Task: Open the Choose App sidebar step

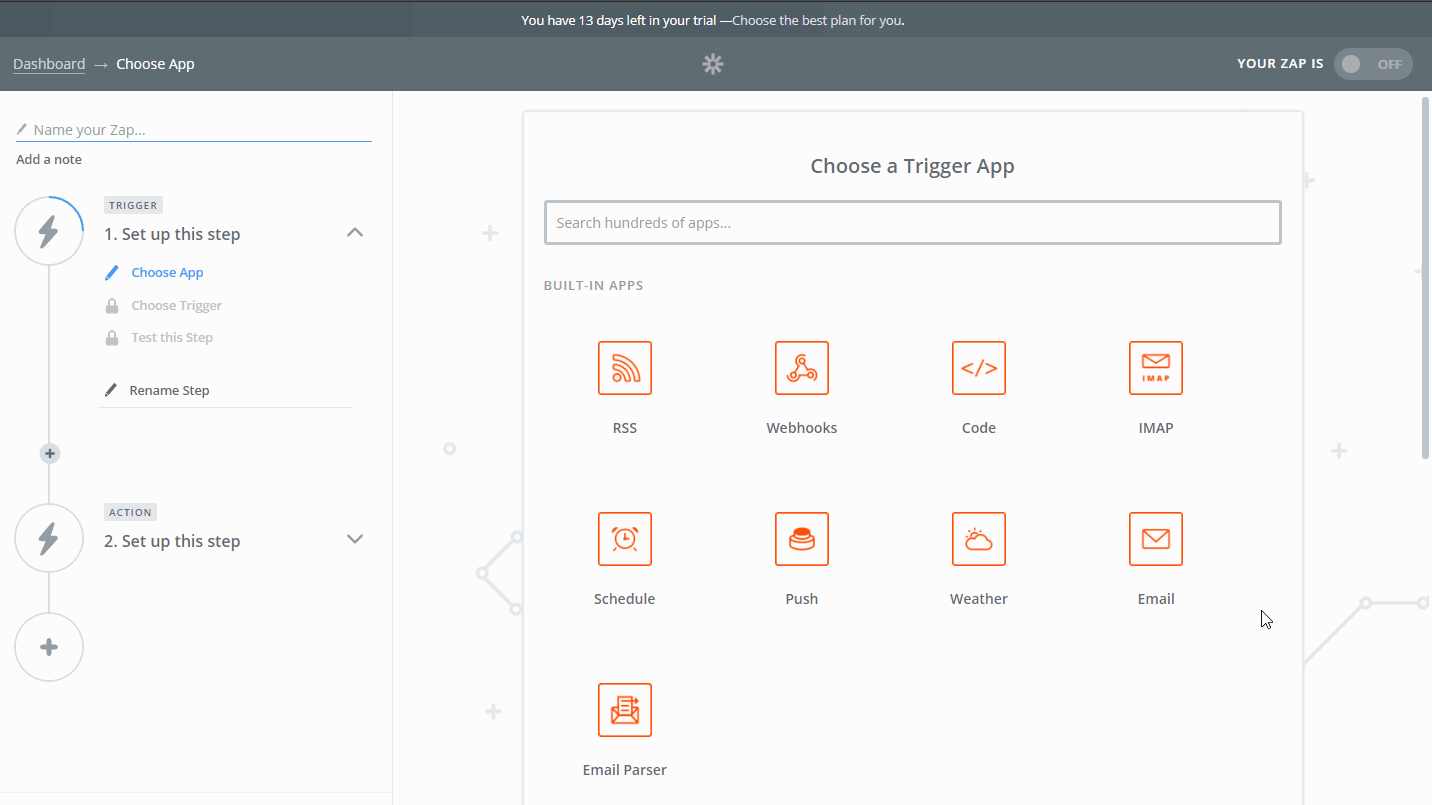Action: pyautogui.click(x=167, y=272)
